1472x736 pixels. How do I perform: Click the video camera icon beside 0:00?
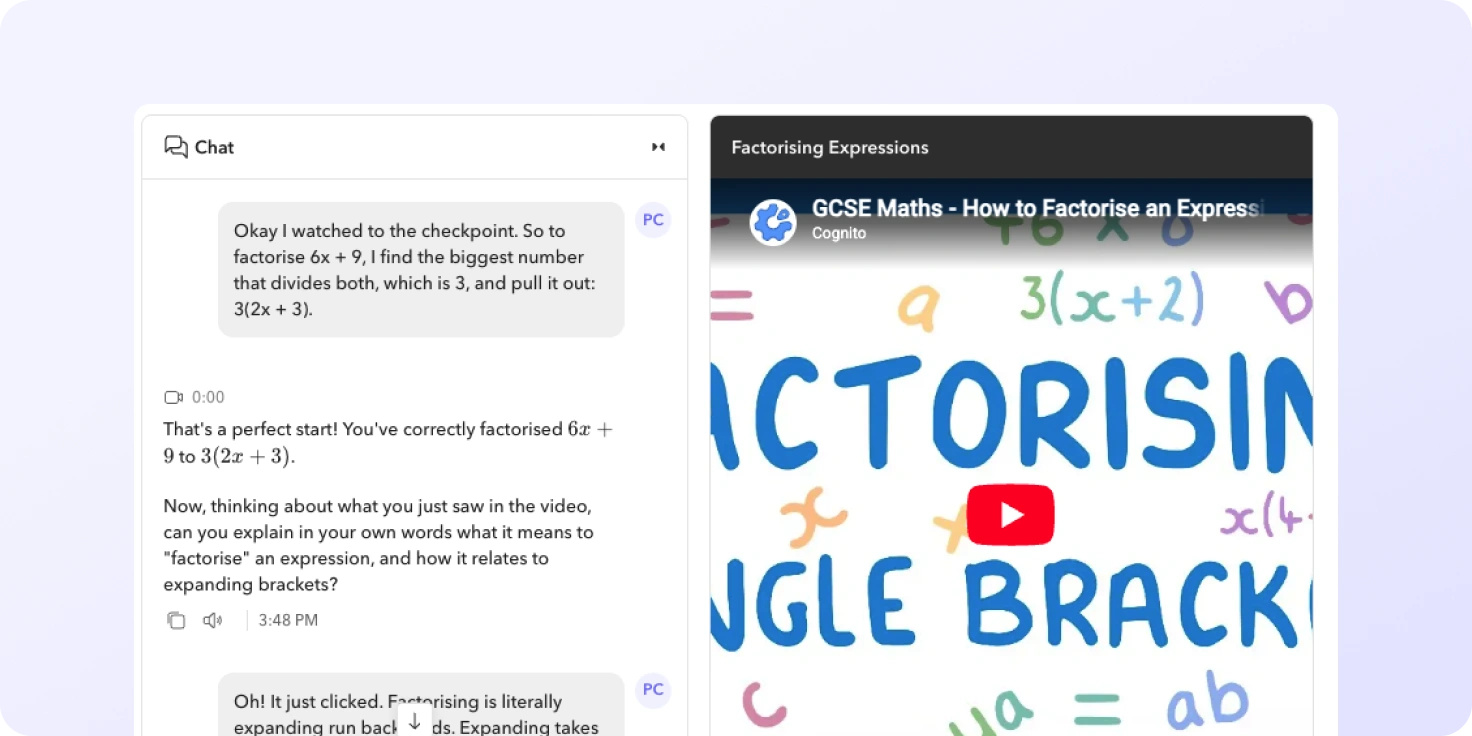tap(173, 397)
